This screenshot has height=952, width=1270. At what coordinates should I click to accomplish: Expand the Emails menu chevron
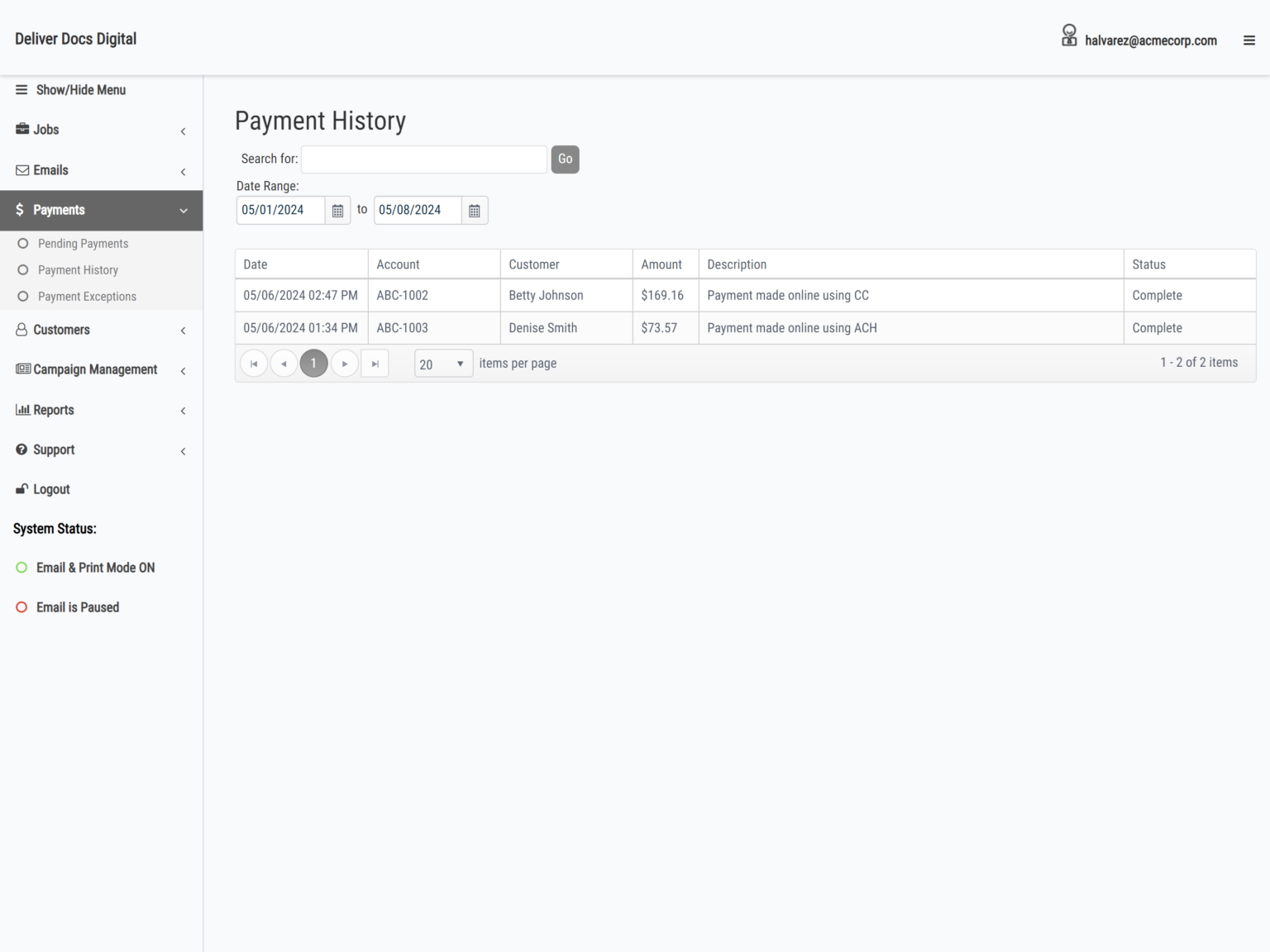click(183, 172)
